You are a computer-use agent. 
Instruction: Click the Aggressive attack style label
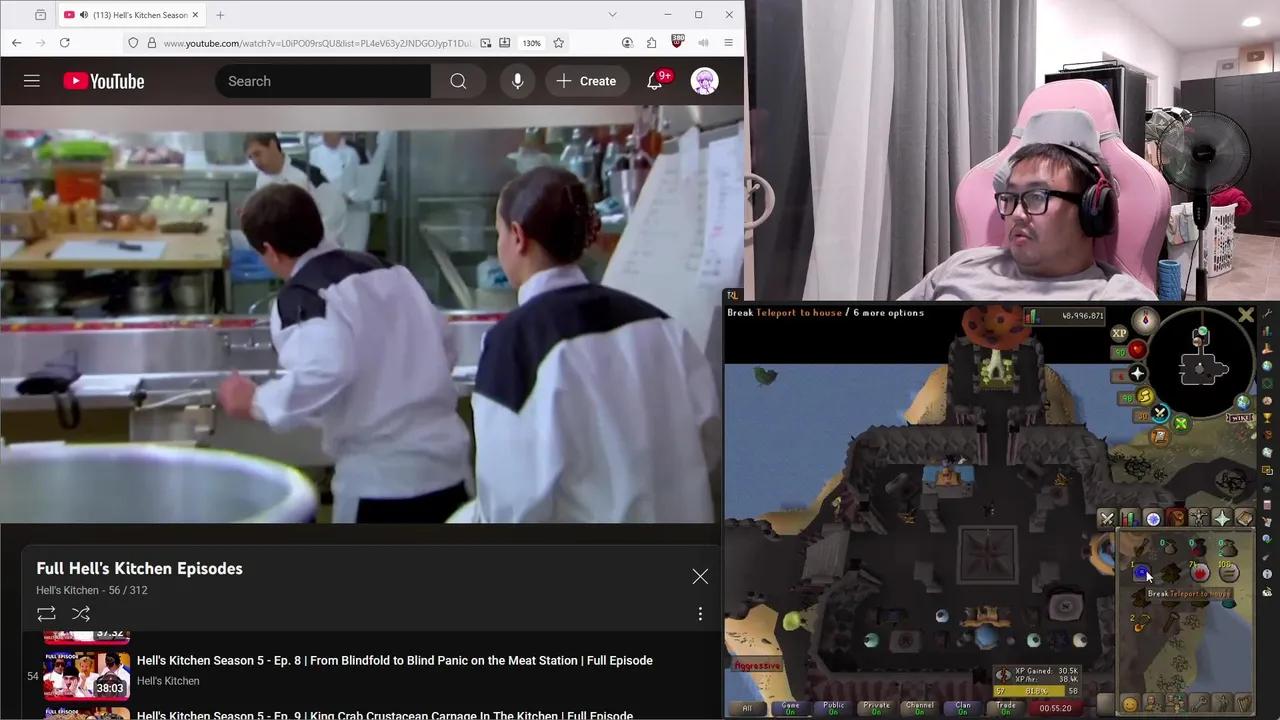tap(757, 666)
